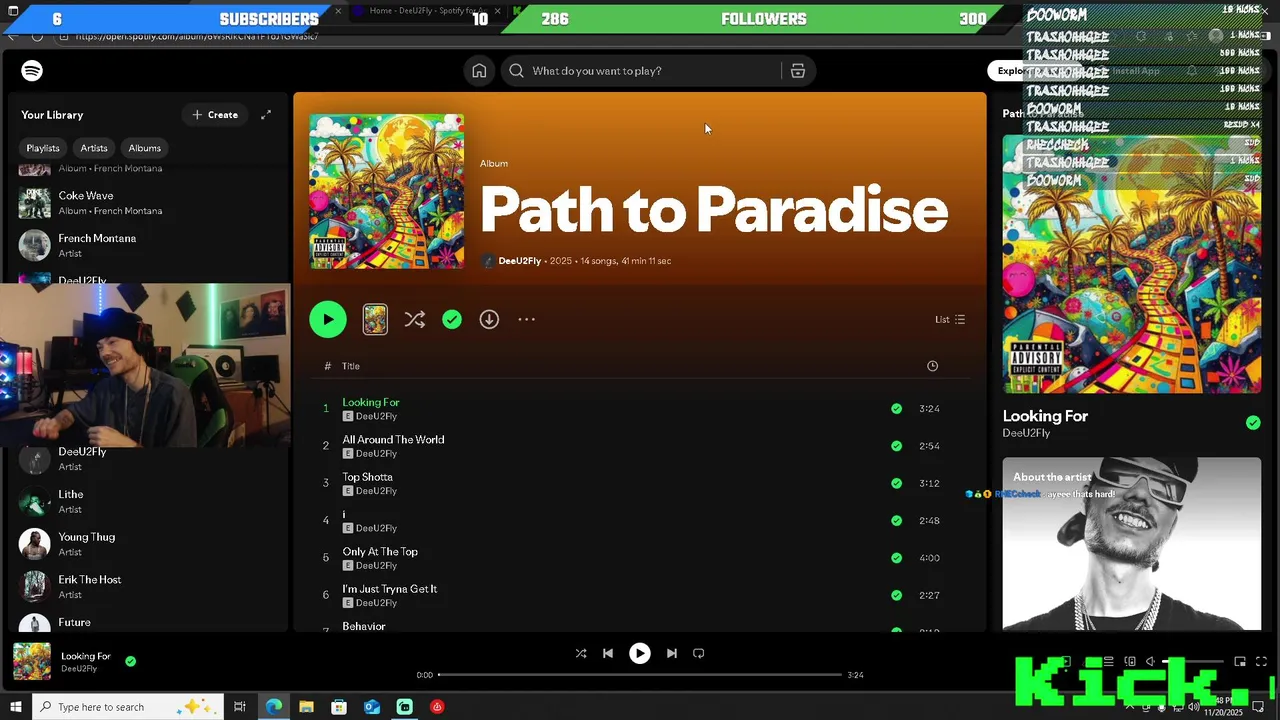1280x720 pixels.
Task: Skip to the previous track
Action: 608,653
